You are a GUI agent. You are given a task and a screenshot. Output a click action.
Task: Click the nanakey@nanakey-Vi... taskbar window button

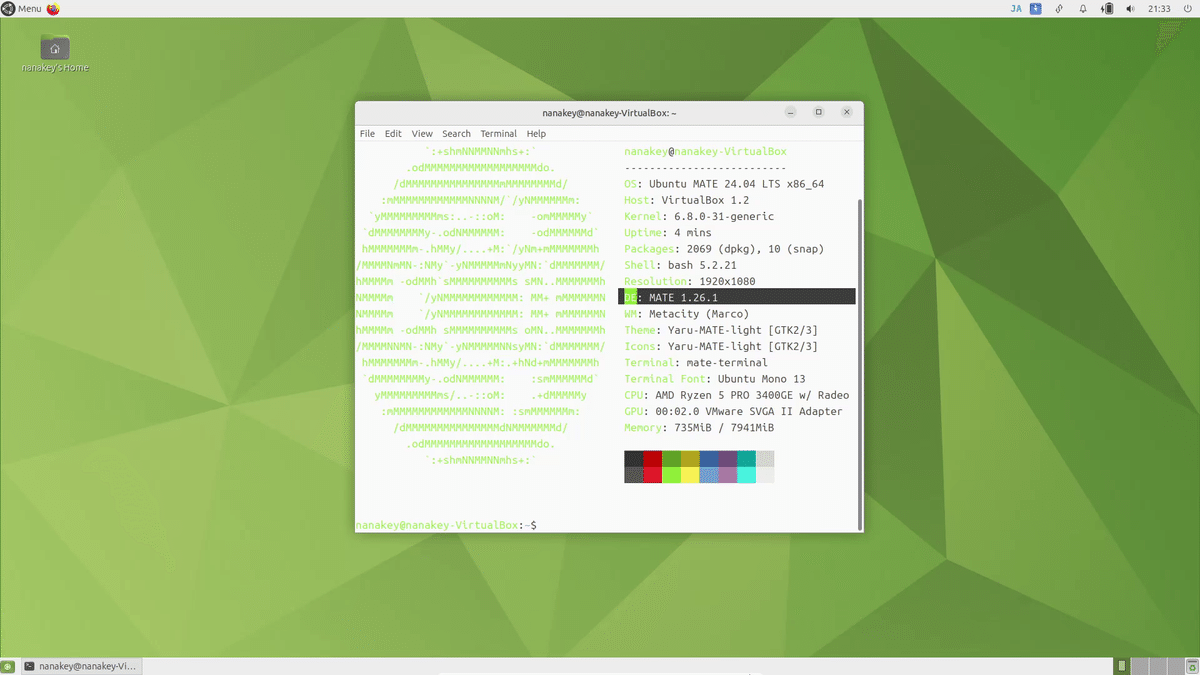[81, 666]
